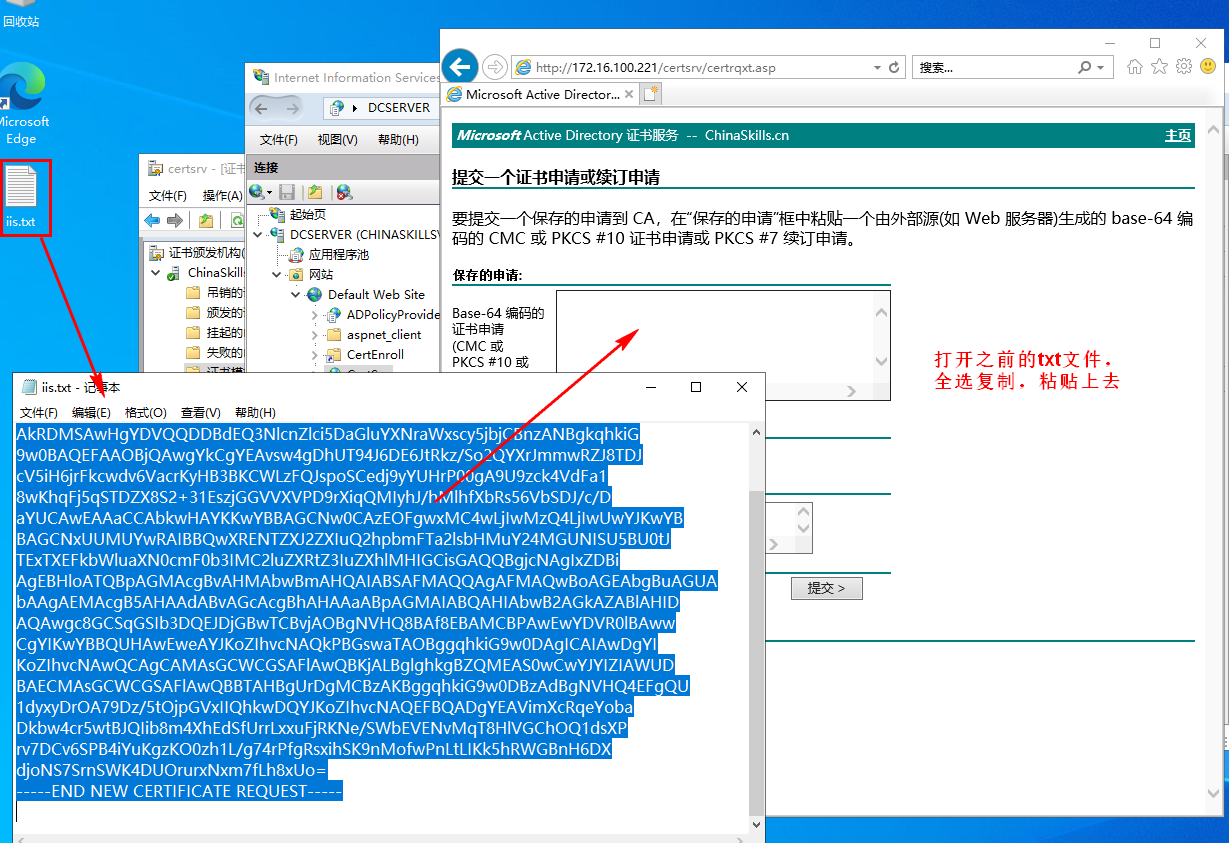This screenshot has width=1229, height=843.
Task: Refresh the certsrv page in IE
Action: coord(894,68)
